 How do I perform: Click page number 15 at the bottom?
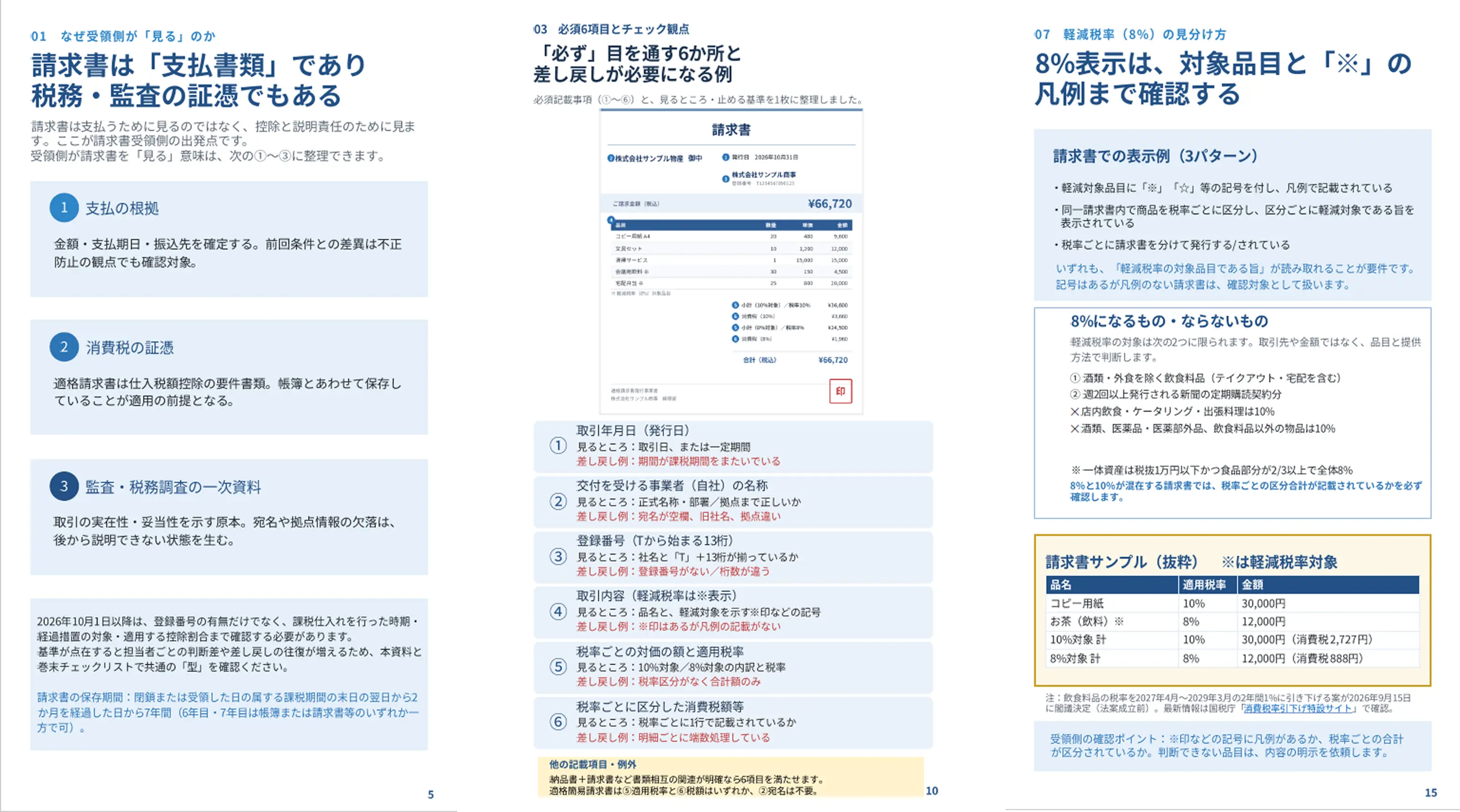1431,793
